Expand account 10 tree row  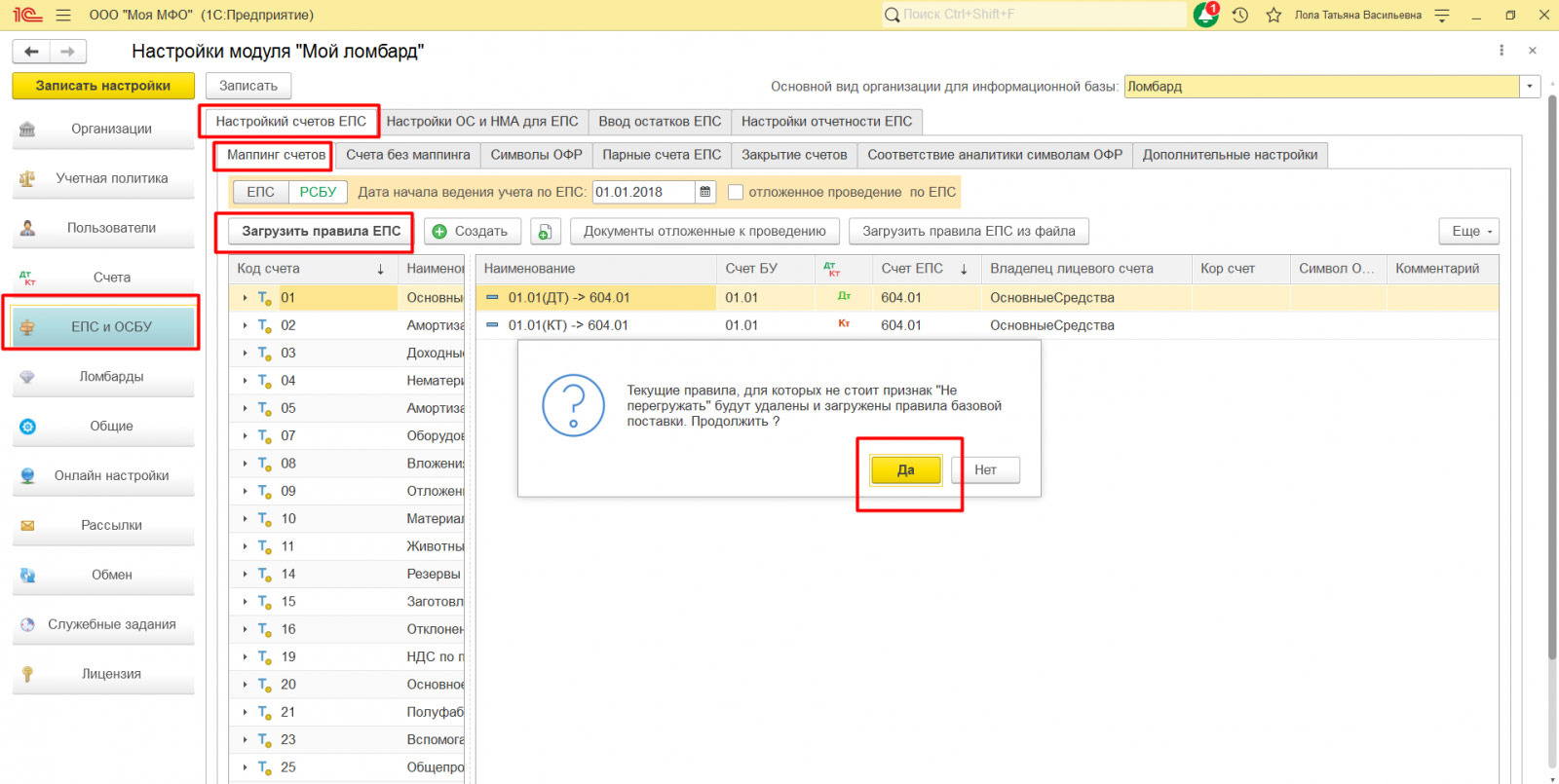coord(245,519)
